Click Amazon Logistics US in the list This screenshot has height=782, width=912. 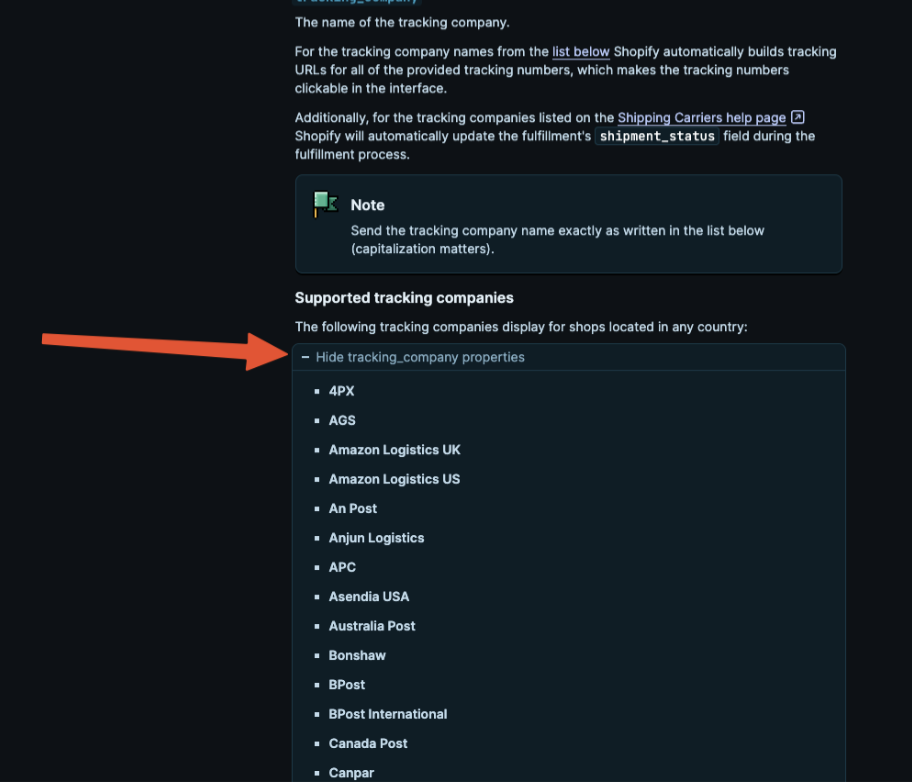(394, 479)
